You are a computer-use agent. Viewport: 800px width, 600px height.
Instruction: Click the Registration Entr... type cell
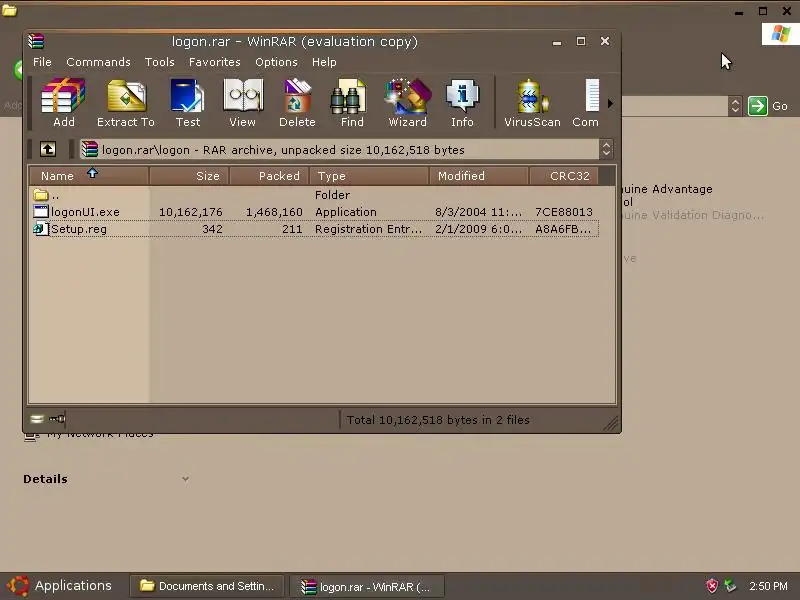[368, 229]
